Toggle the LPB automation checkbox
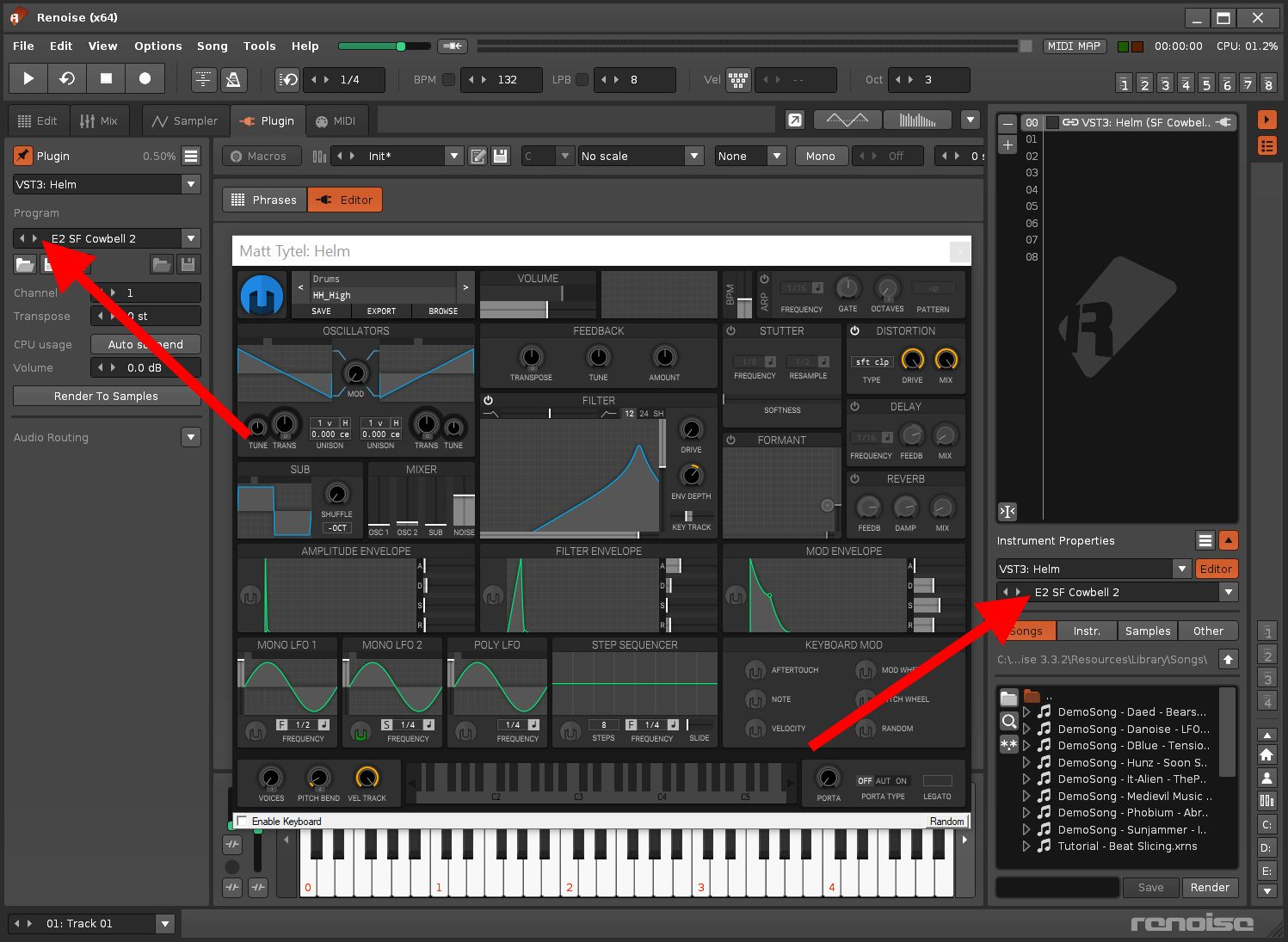The image size is (1288, 942). click(x=582, y=79)
